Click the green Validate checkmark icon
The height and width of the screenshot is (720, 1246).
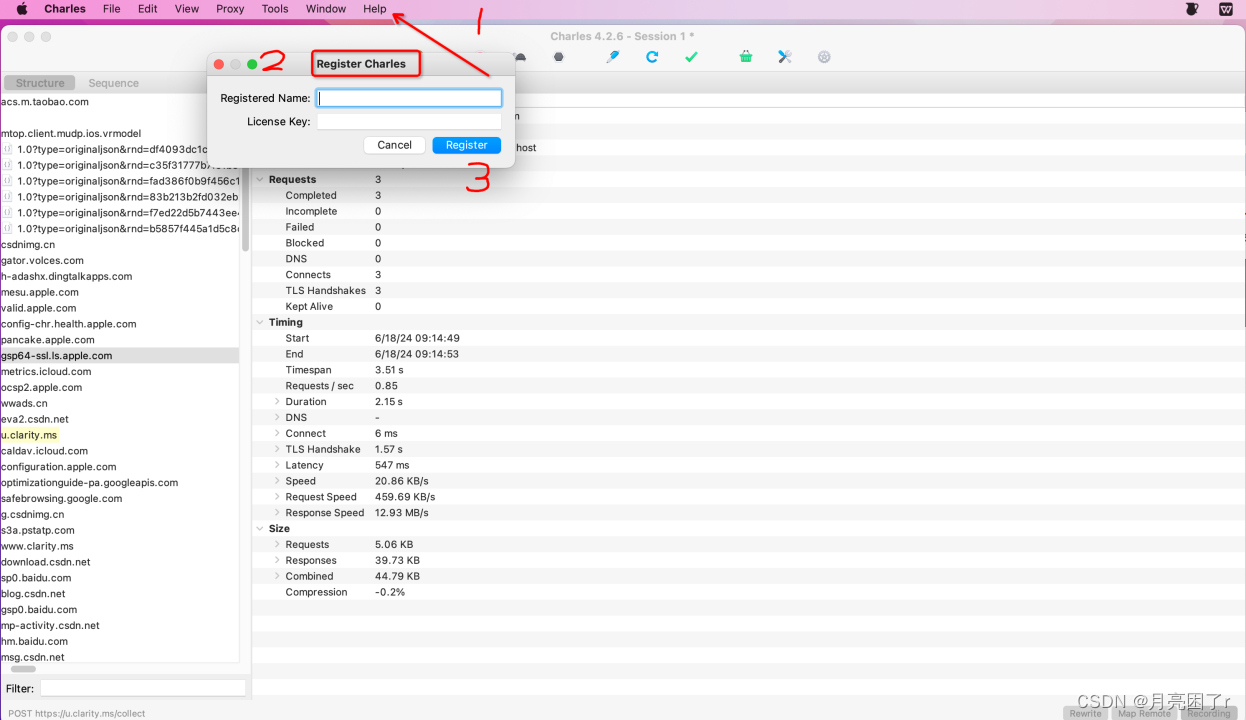691,57
